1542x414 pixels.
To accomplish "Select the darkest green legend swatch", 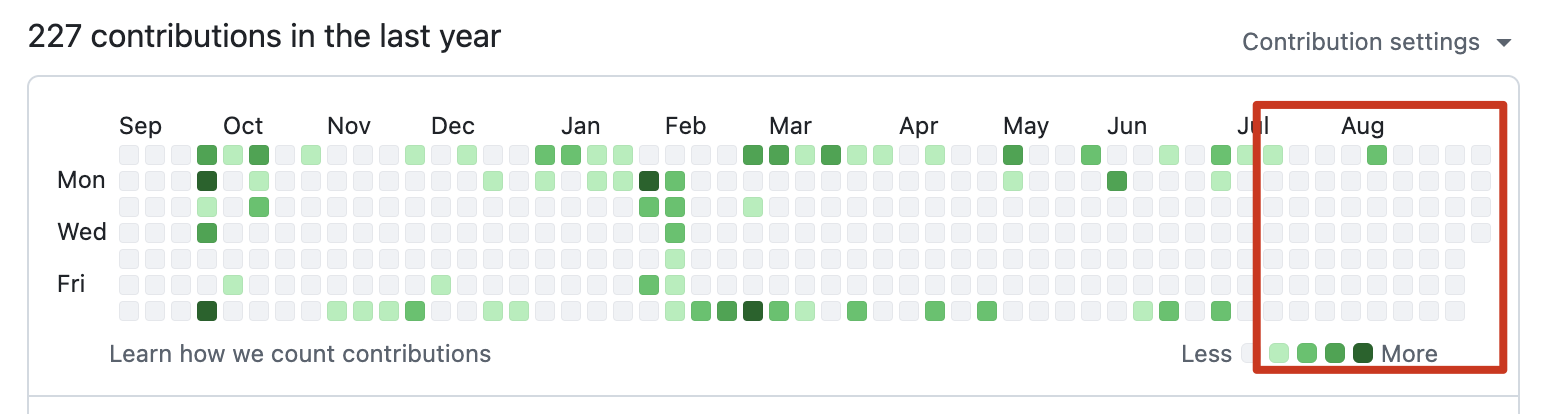I will [1362, 353].
